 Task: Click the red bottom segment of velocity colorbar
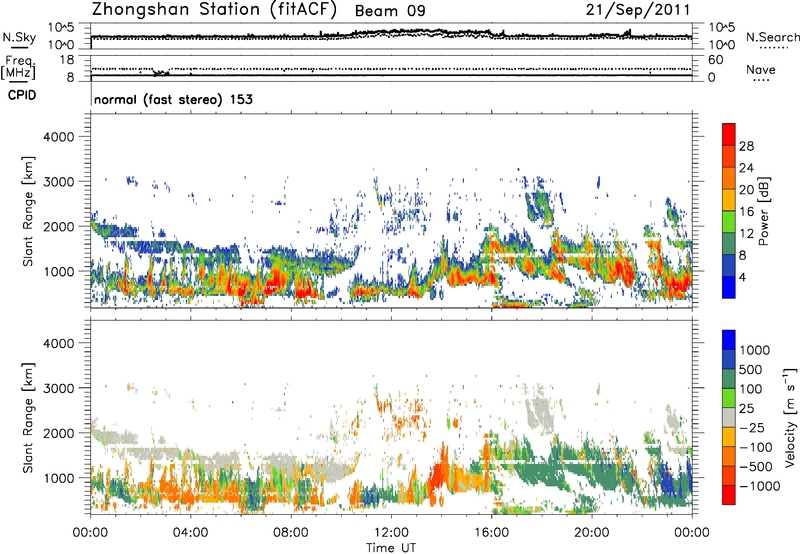pos(729,495)
